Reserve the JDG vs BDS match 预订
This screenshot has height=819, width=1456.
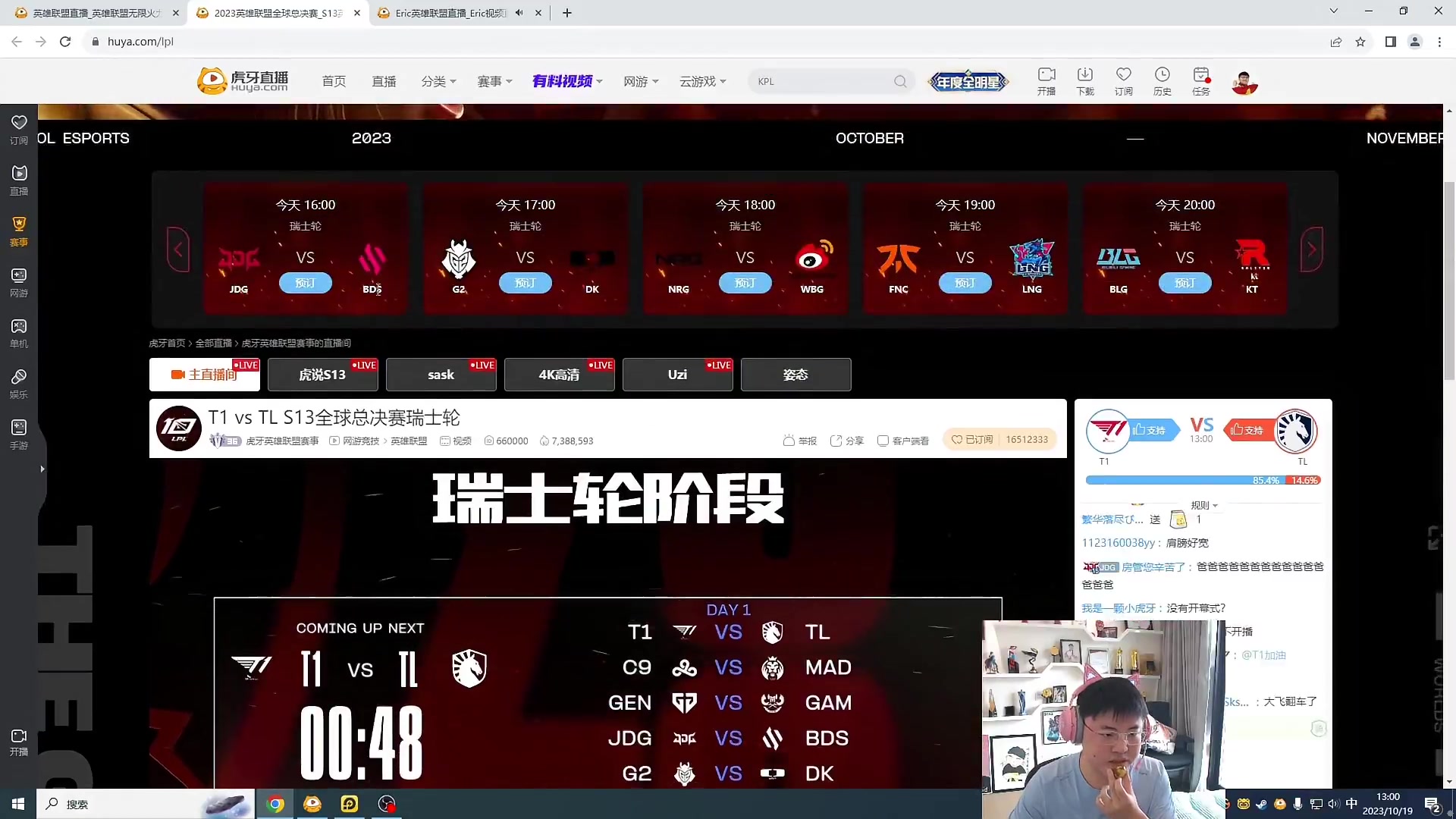(306, 283)
